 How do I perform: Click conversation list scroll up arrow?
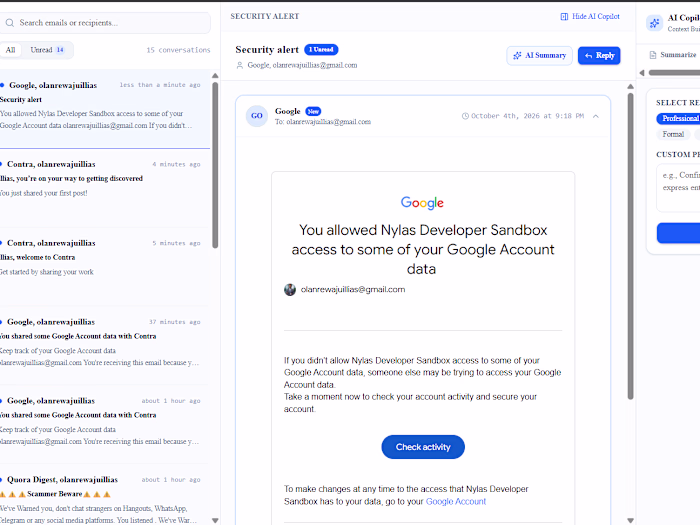click(215, 75)
